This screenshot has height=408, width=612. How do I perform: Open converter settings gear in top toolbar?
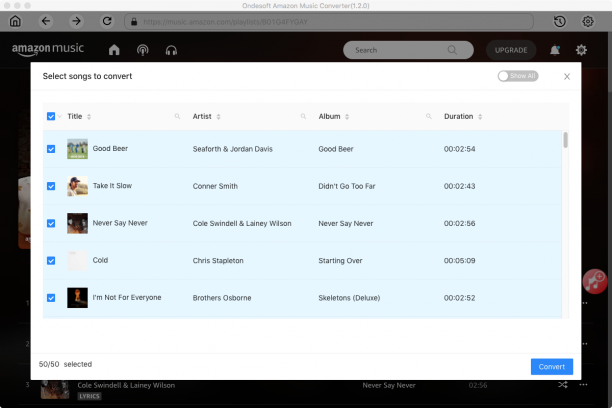pyautogui.click(x=588, y=21)
